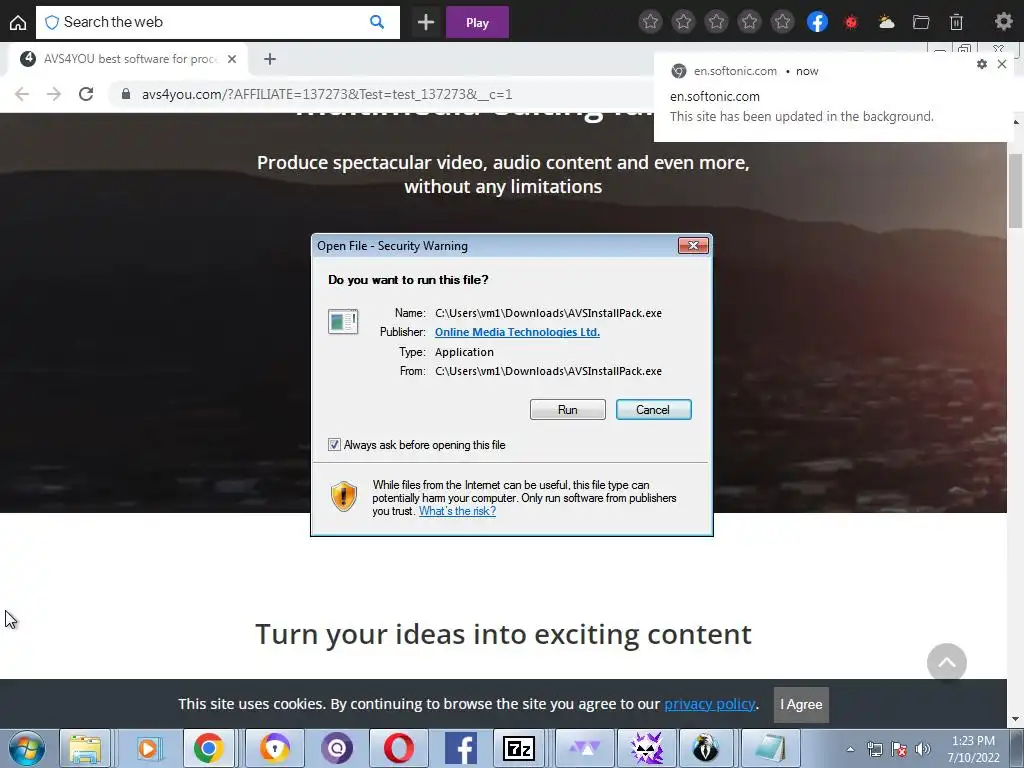
Task: Click the Turn your ideas into exciting content heading
Action: pyautogui.click(x=503, y=634)
